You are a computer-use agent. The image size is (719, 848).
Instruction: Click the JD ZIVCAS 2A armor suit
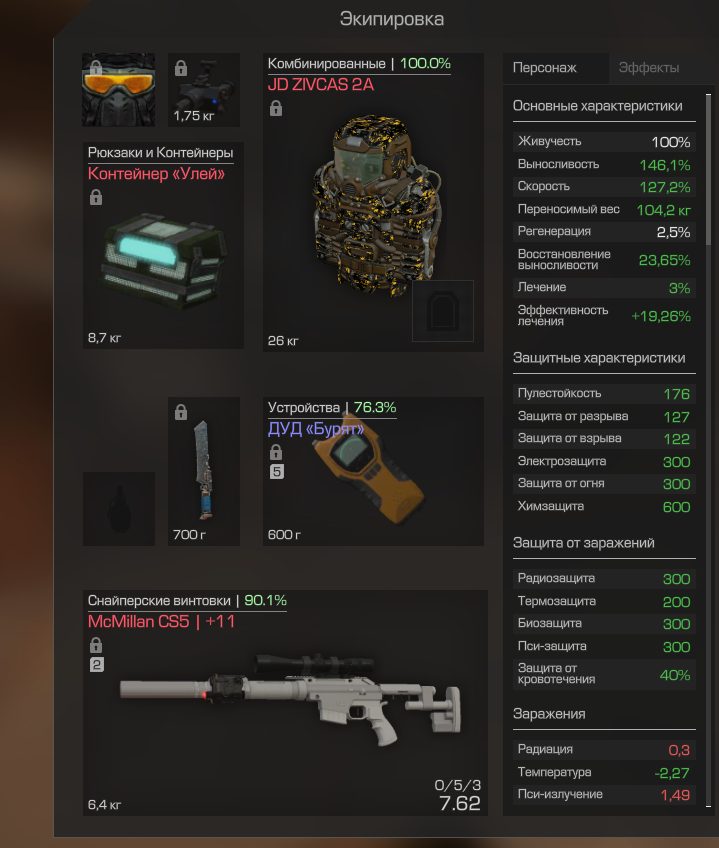click(x=373, y=202)
